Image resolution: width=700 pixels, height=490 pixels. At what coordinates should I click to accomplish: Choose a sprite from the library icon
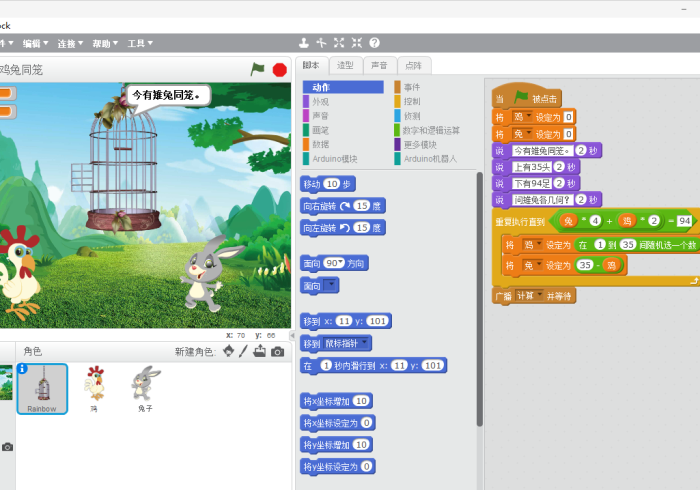228,351
